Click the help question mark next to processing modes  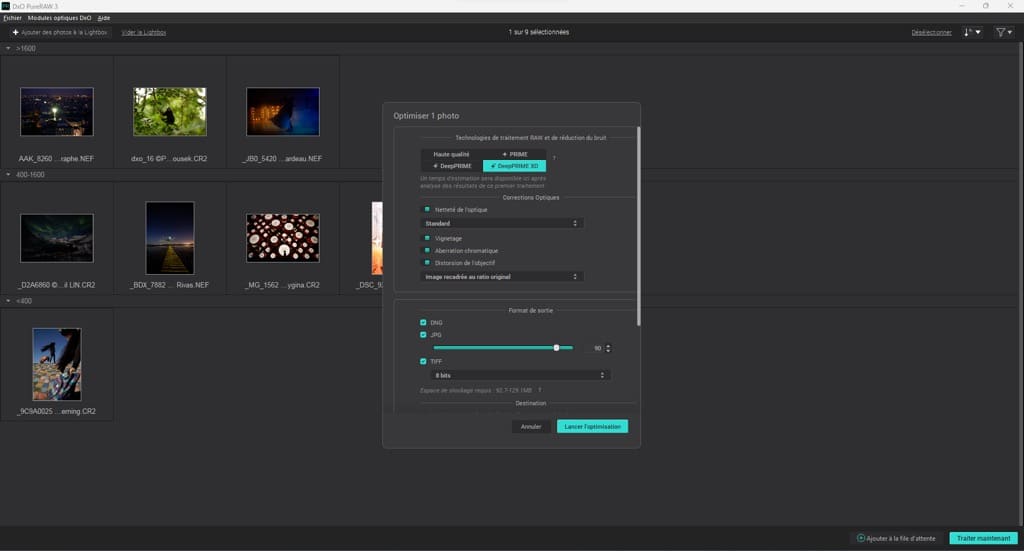tap(554, 157)
